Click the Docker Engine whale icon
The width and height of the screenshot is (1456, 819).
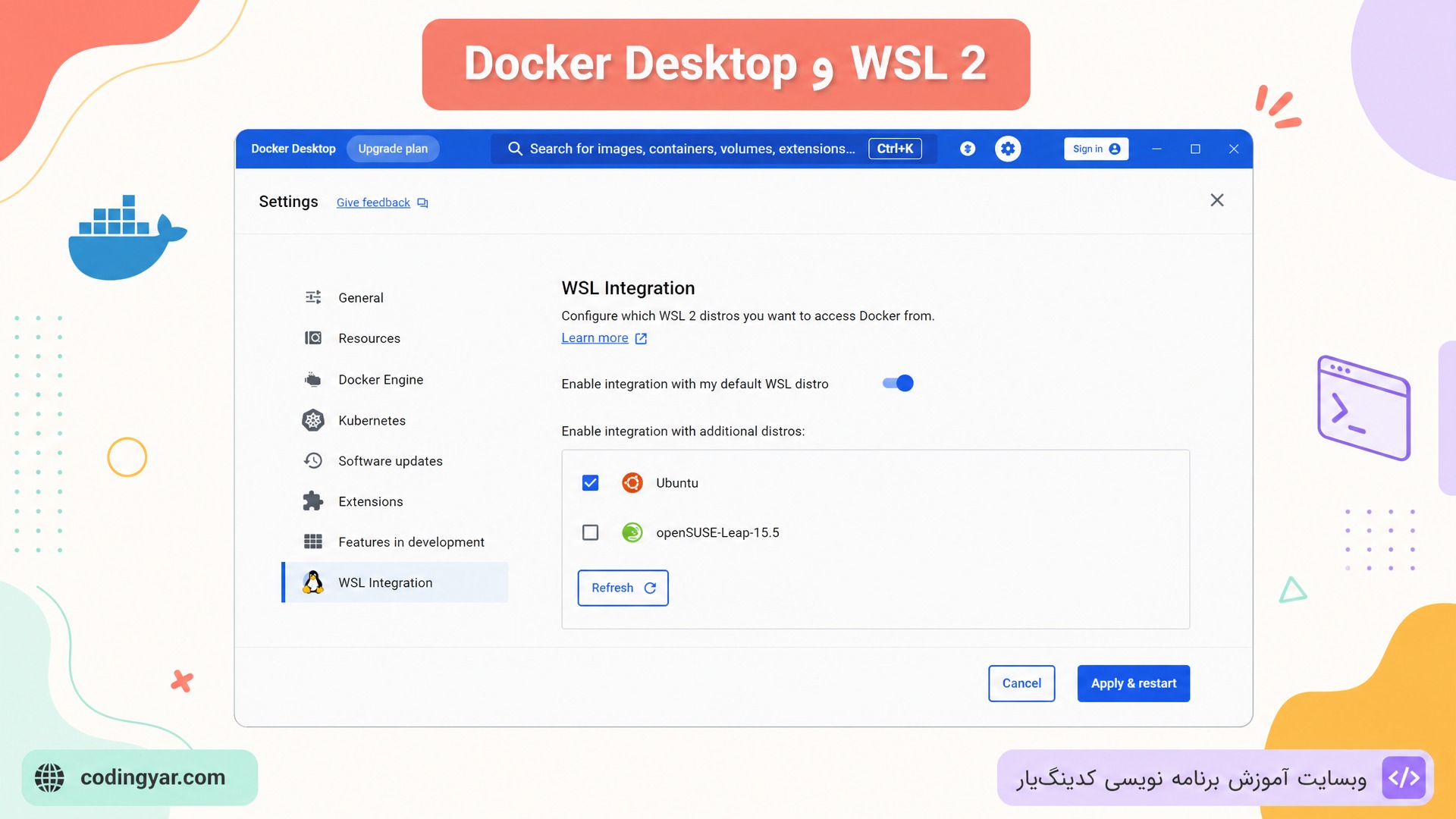point(313,379)
